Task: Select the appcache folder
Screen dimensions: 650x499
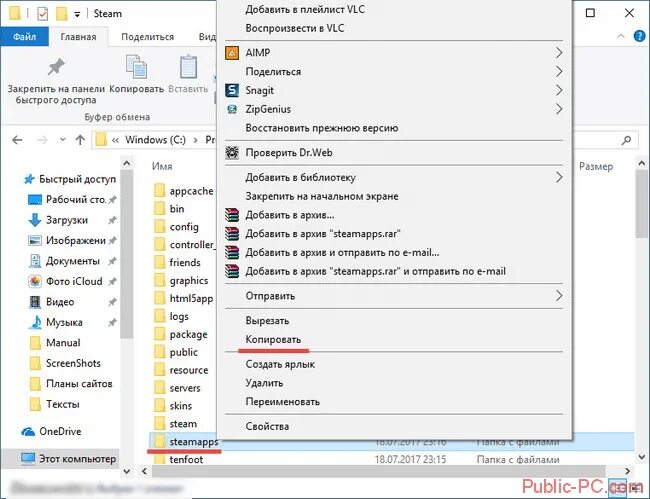Action: pyautogui.click(x=192, y=191)
